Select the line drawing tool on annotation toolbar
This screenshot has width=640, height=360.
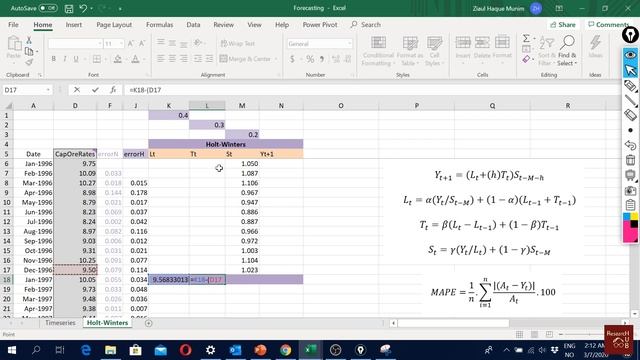point(631,100)
